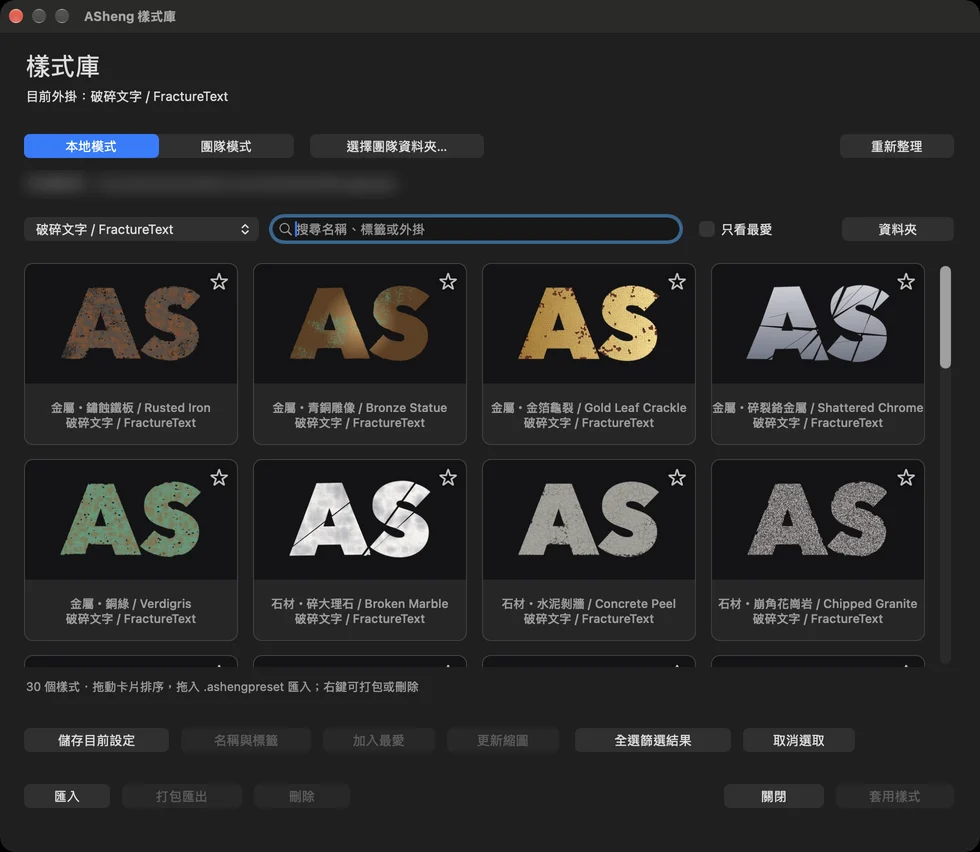Click the 金屬・銅綠 / Verdigris label
The height and width of the screenshot is (852, 980).
pos(131,604)
